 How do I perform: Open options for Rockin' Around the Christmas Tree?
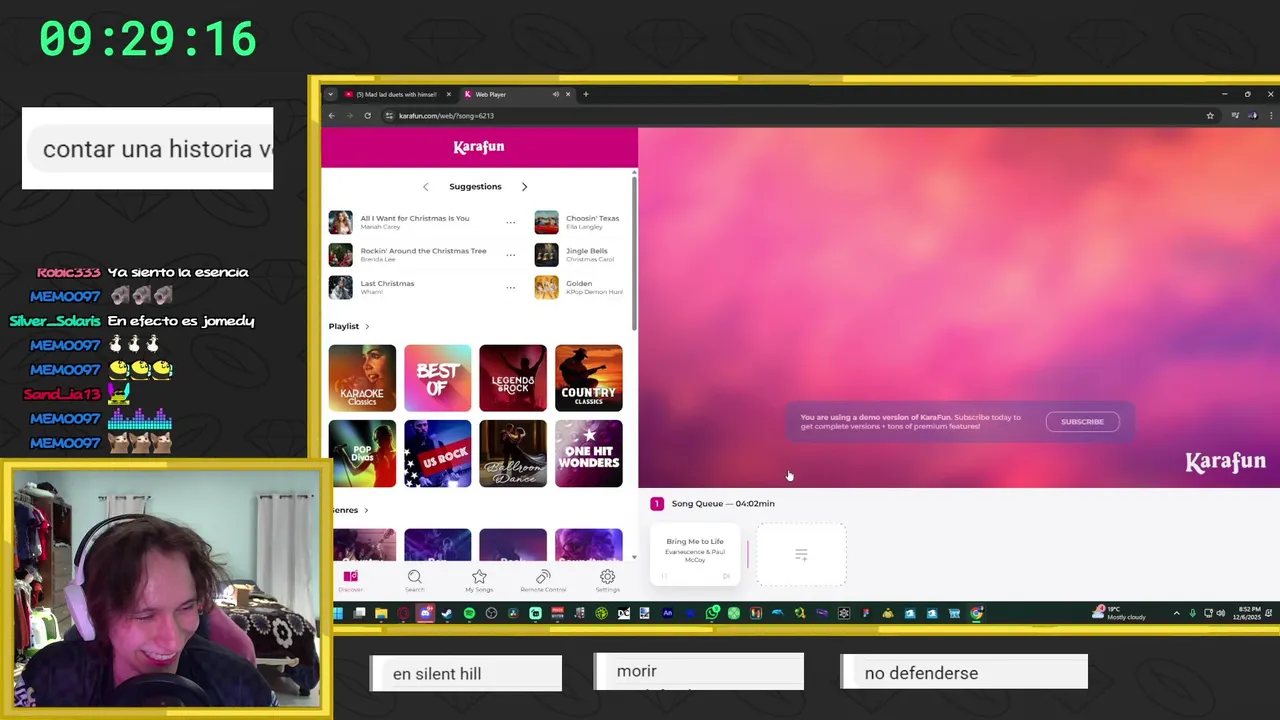[510, 255]
